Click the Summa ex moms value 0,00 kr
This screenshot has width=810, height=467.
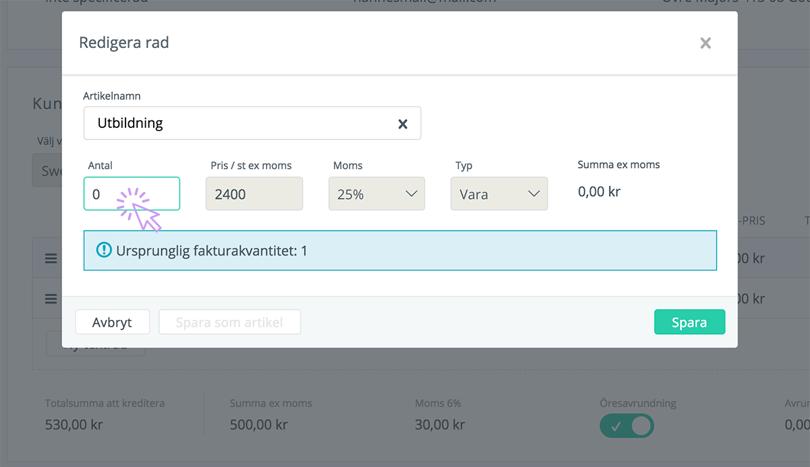click(x=600, y=191)
